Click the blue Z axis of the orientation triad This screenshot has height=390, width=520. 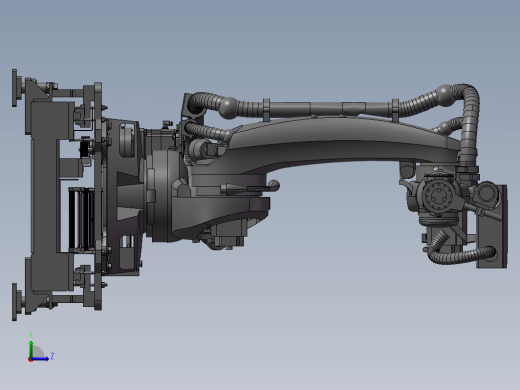pos(40,359)
